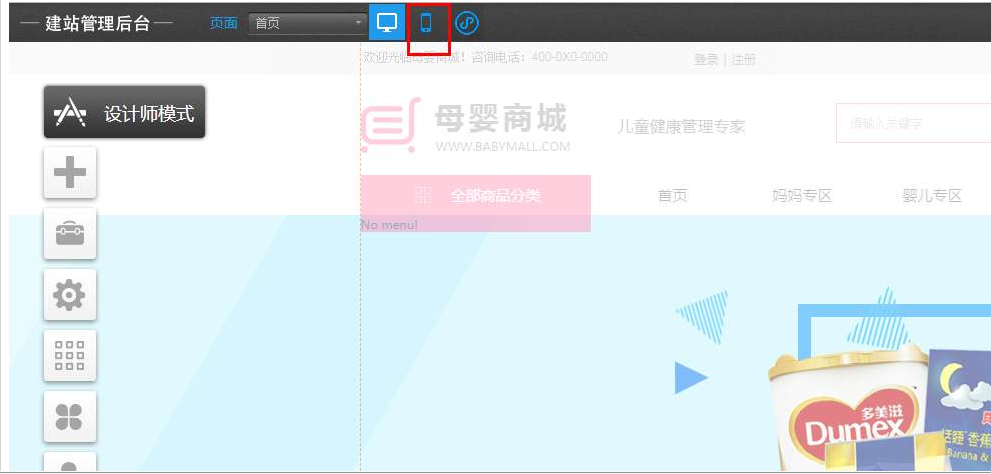Viewport: 991px width, 474px height.
Task: Open settings via the gear icon
Action: pos(70,295)
